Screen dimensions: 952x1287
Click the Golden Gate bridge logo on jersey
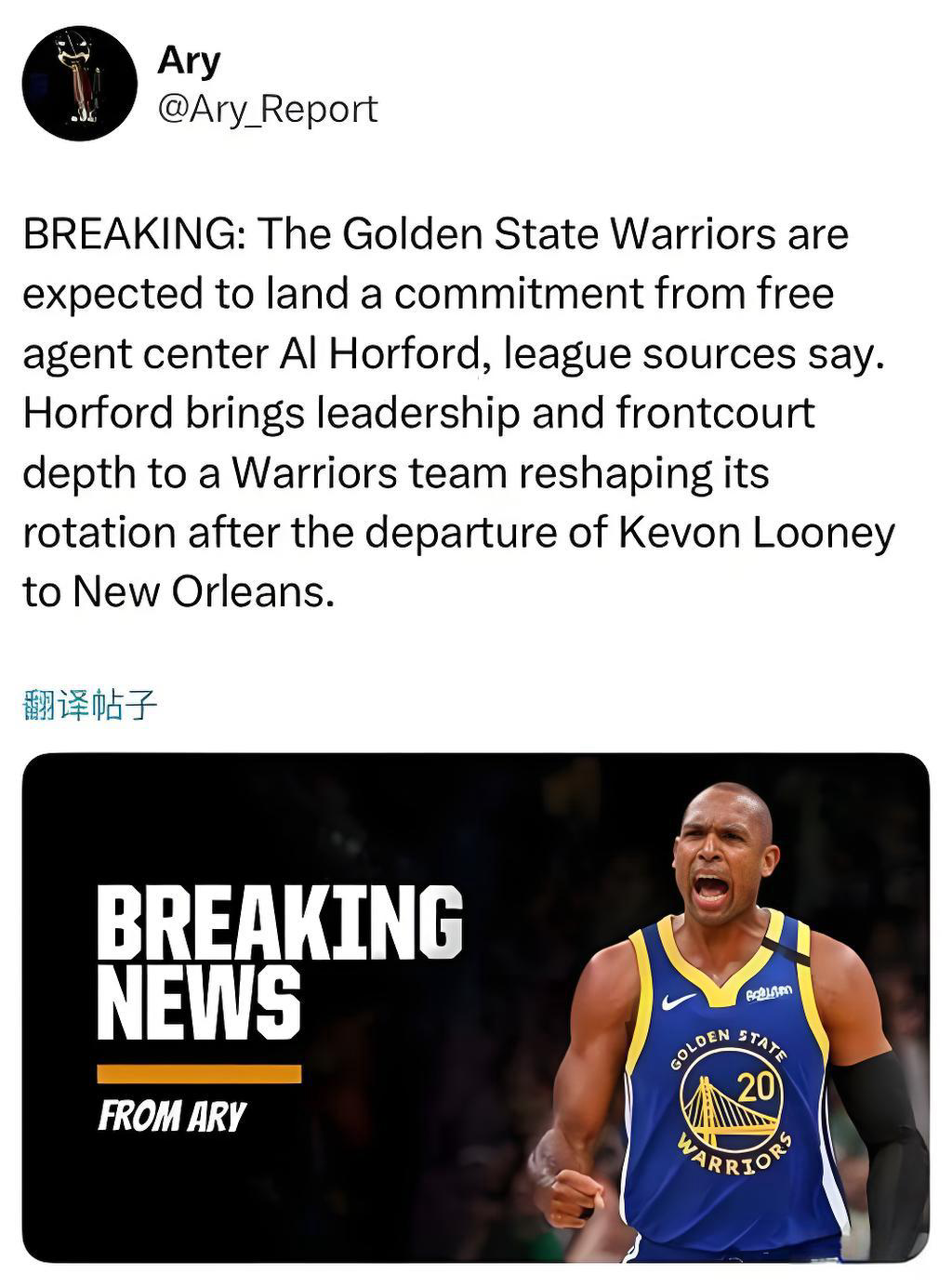coord(729,1103)
